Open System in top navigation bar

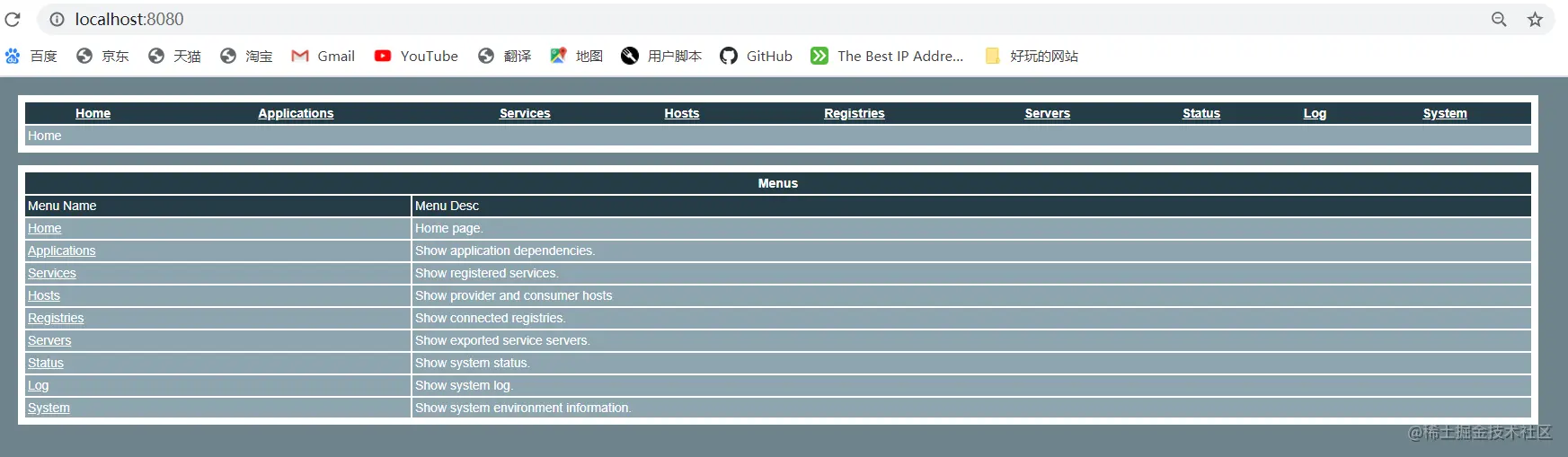click(x=1445, y=113)
